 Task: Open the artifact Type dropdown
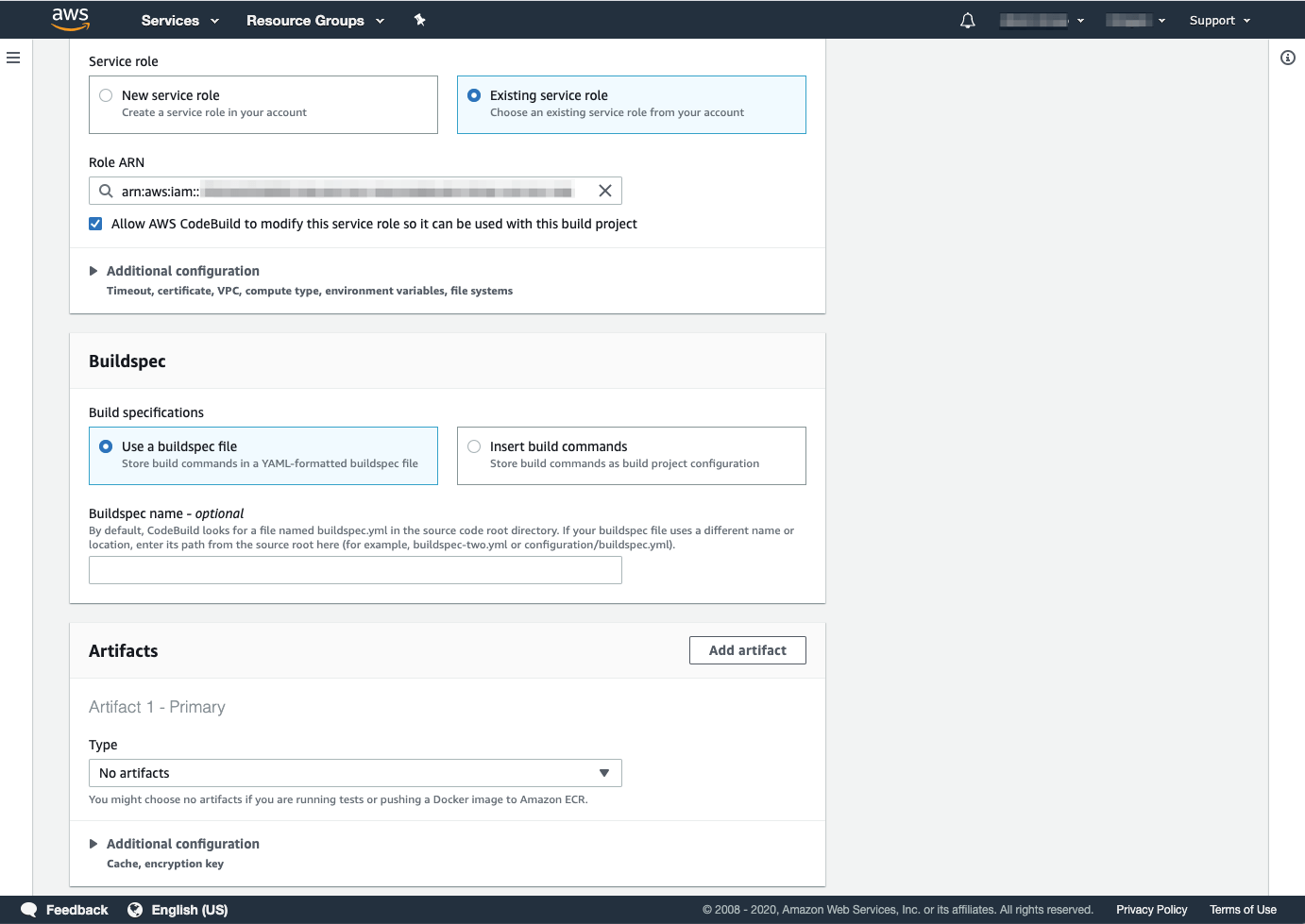tap(355, 773)
